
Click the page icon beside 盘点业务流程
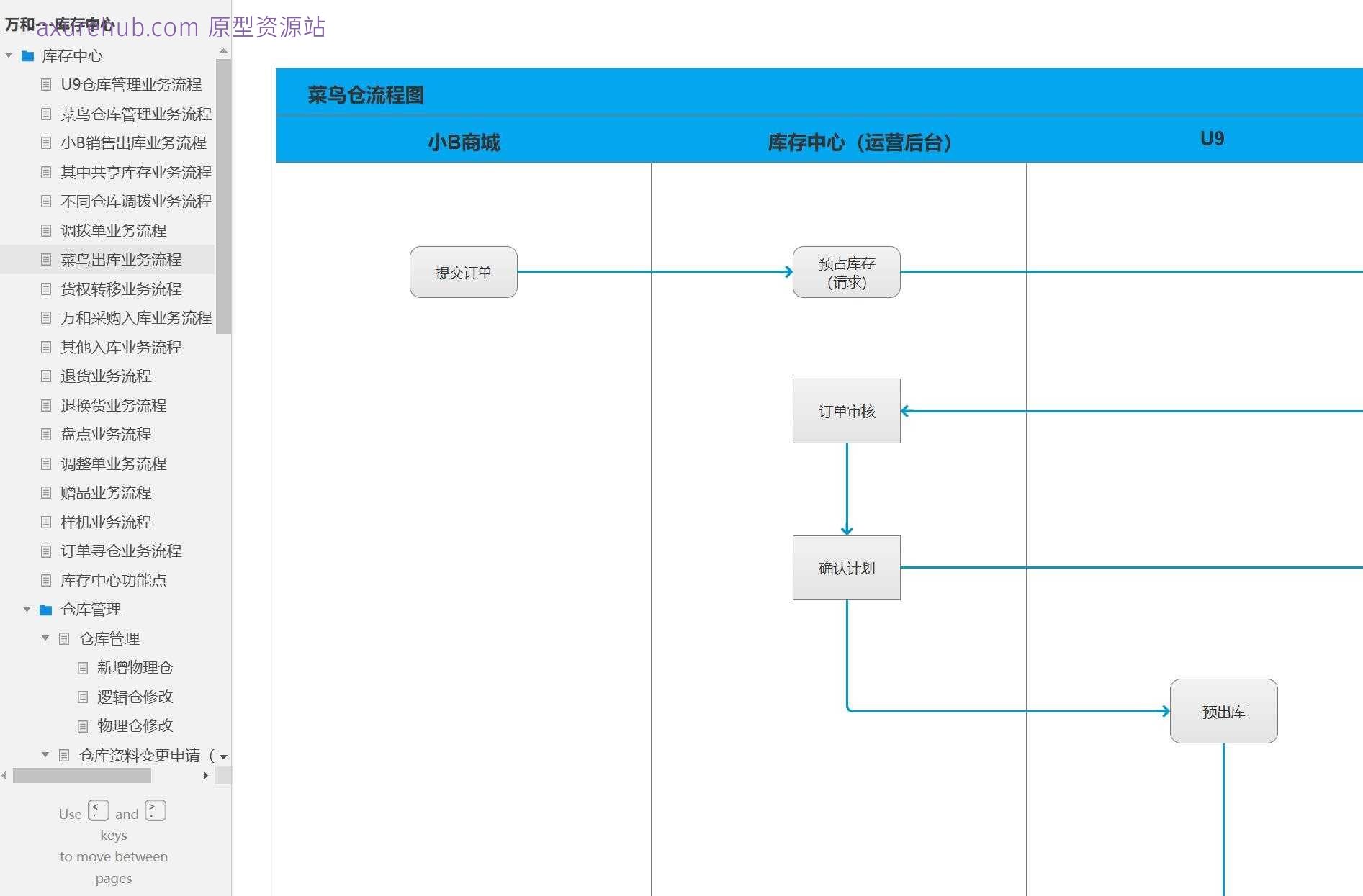pyautogui.click(x=45, y=435)
